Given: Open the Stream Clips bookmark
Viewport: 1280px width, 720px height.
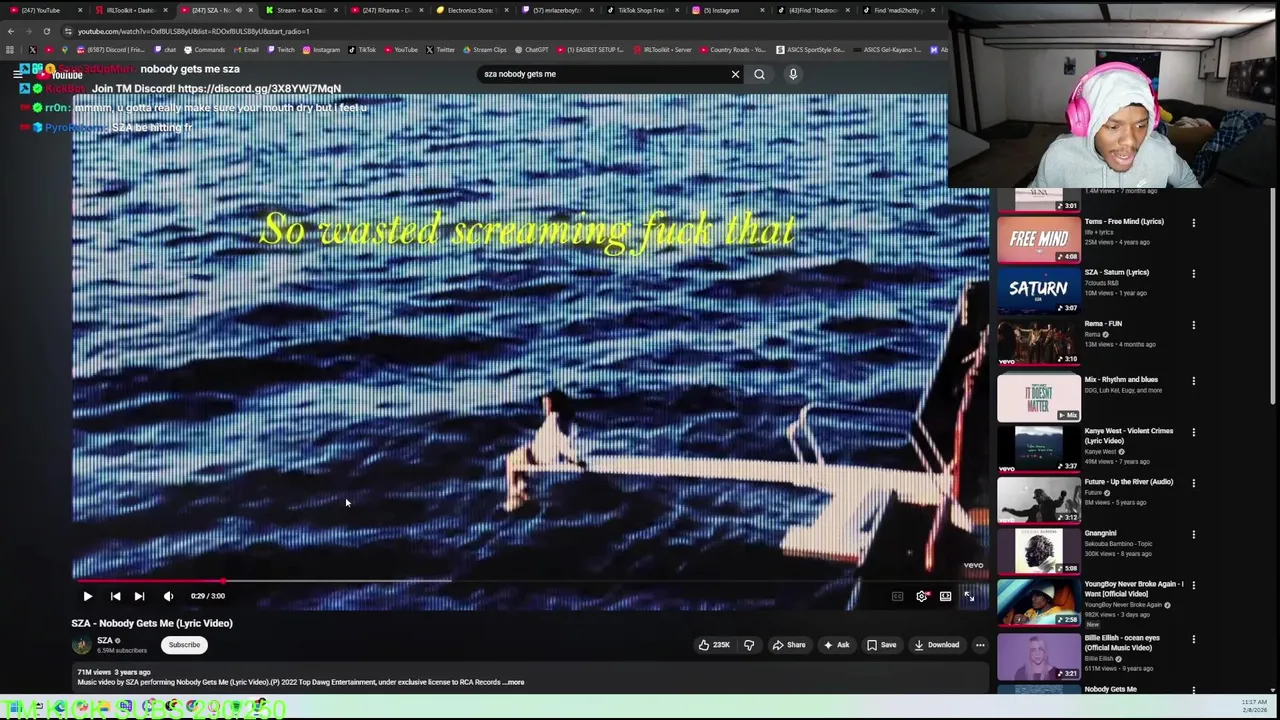Looking at the screenshot, I should tap(485, 50).
